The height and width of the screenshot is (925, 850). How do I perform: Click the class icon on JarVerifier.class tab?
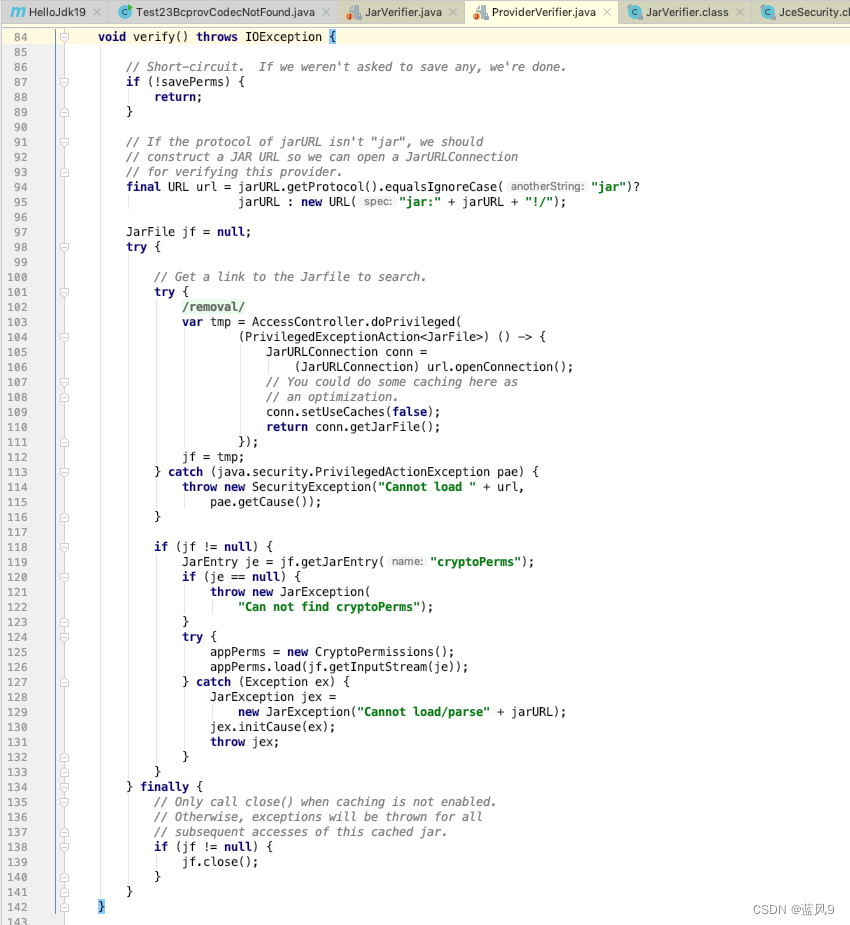pos(635,12)
